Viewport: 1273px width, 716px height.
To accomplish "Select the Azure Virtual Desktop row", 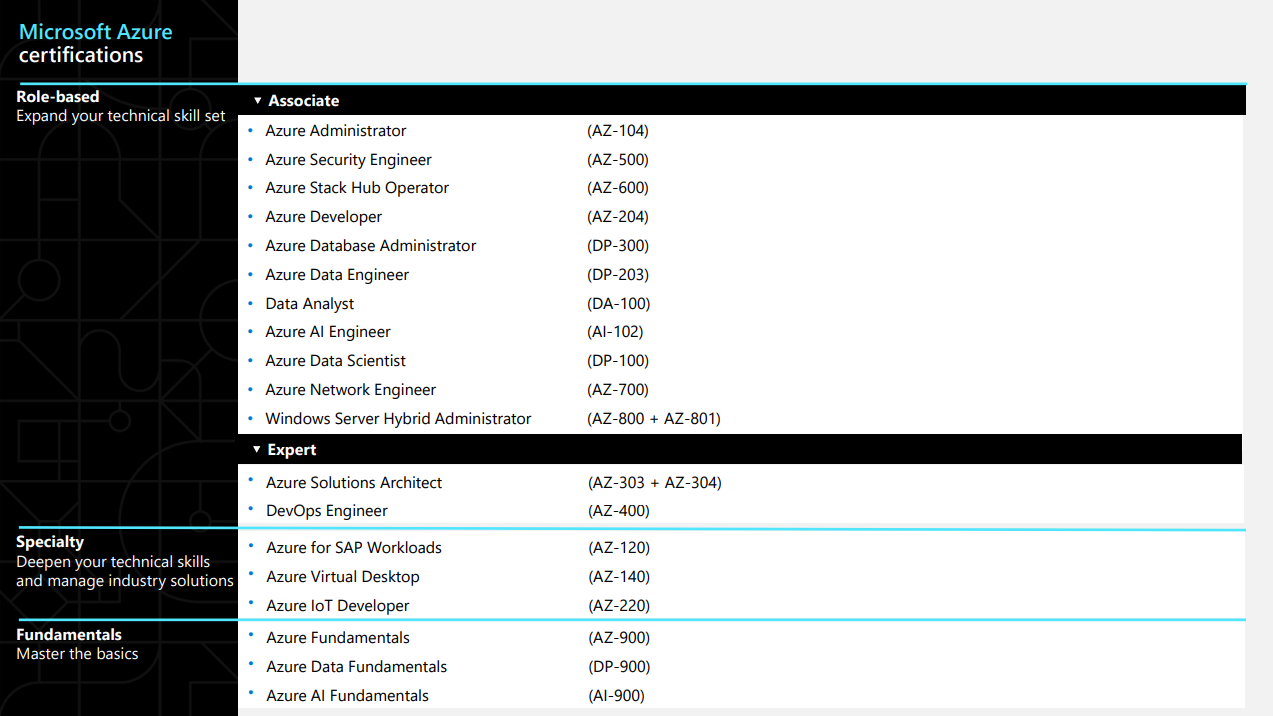I will [343, 577].
